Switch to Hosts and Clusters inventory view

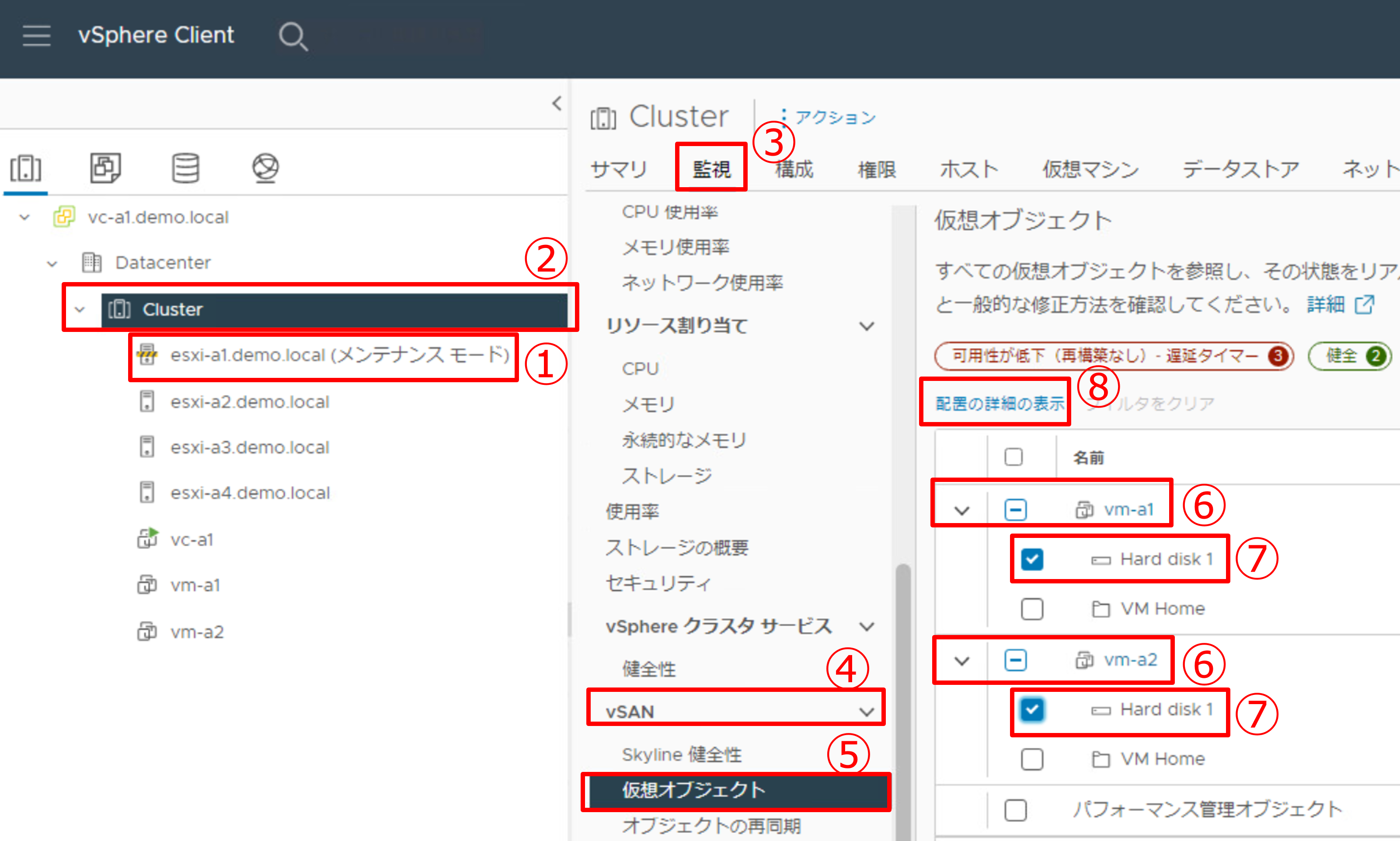pyautogui.click(x=25, y=168)
